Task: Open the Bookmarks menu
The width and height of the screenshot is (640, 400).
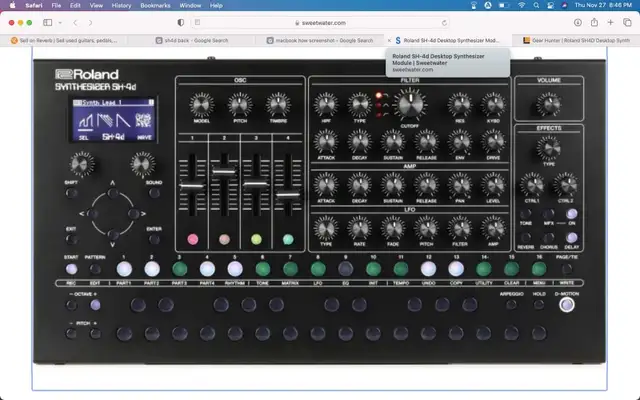Action: 155,5
